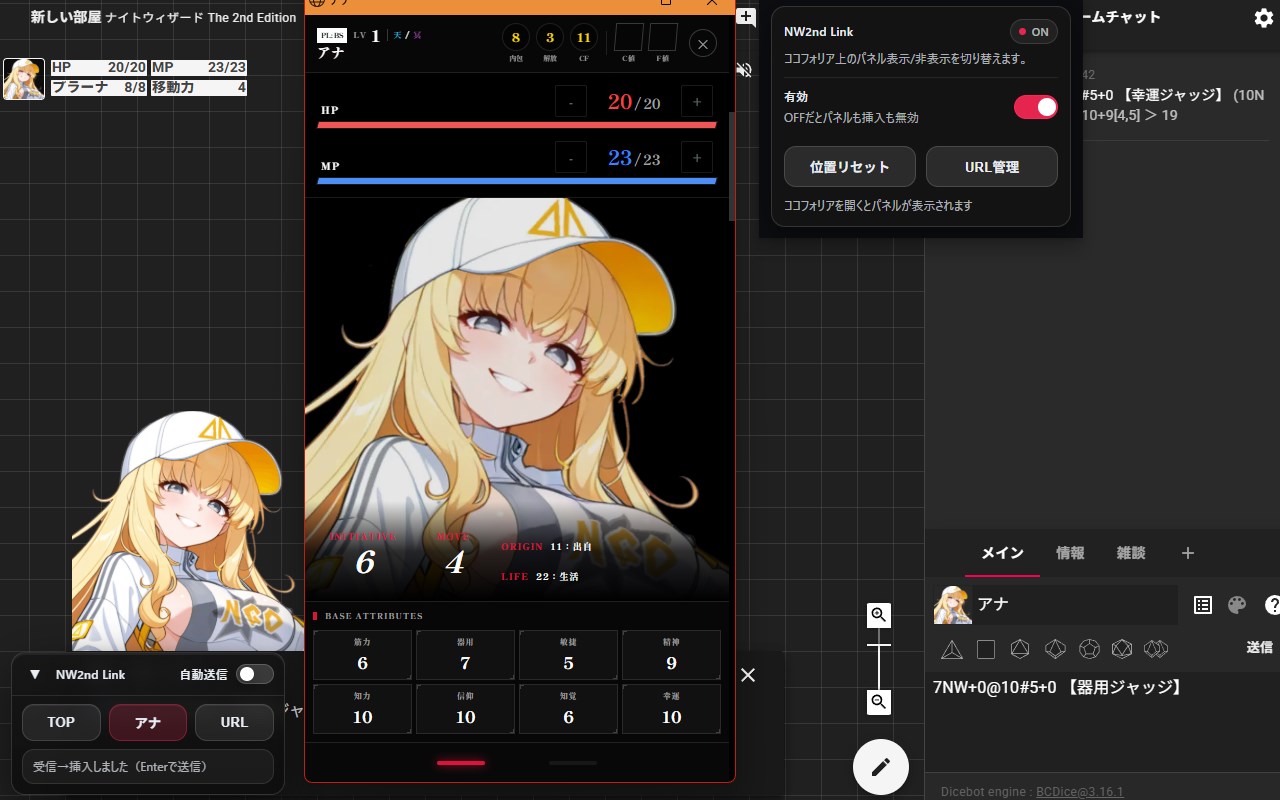Toggle the 自動送信 auto-send switch
Viewport: 1280px width, 800px height.
pos(254,674)
